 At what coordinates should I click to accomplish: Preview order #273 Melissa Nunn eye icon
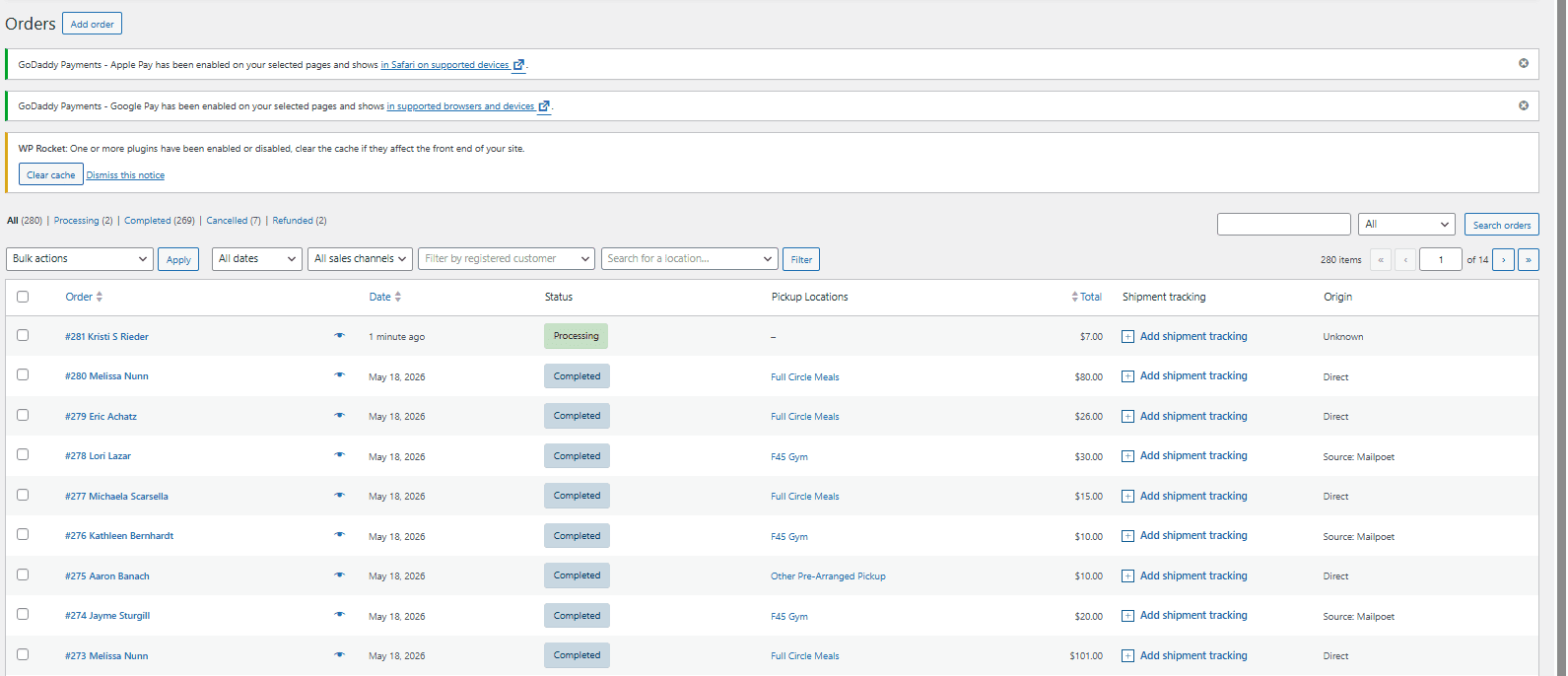[339, 654]
